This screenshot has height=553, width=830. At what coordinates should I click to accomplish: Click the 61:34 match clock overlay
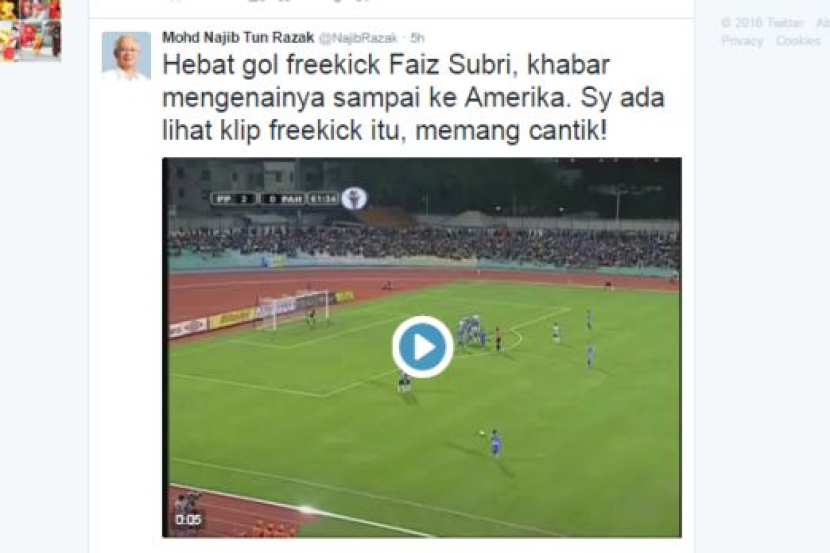323,199
